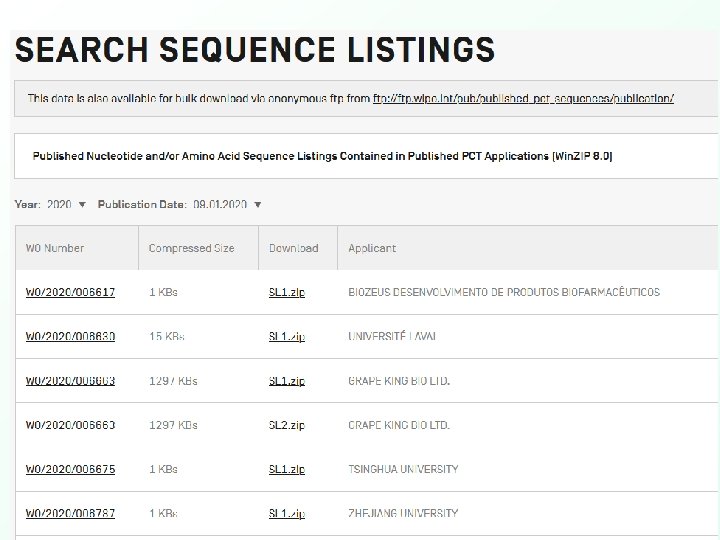Viewport: 720px width, 540px height.
Task: Open WO/2020/006617 application link
Action: point(70,292)
